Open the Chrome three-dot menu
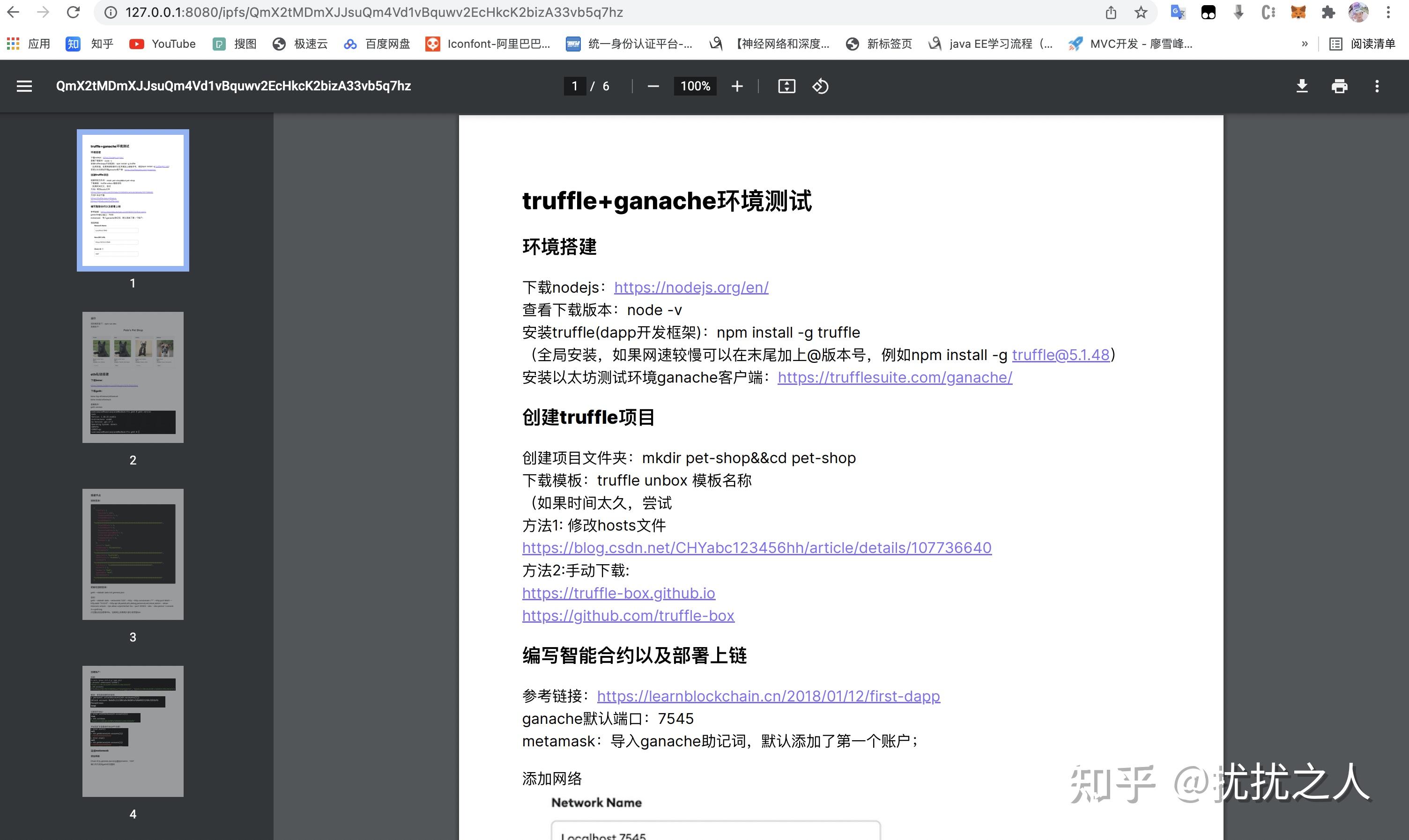 [x=1388, y=12]
